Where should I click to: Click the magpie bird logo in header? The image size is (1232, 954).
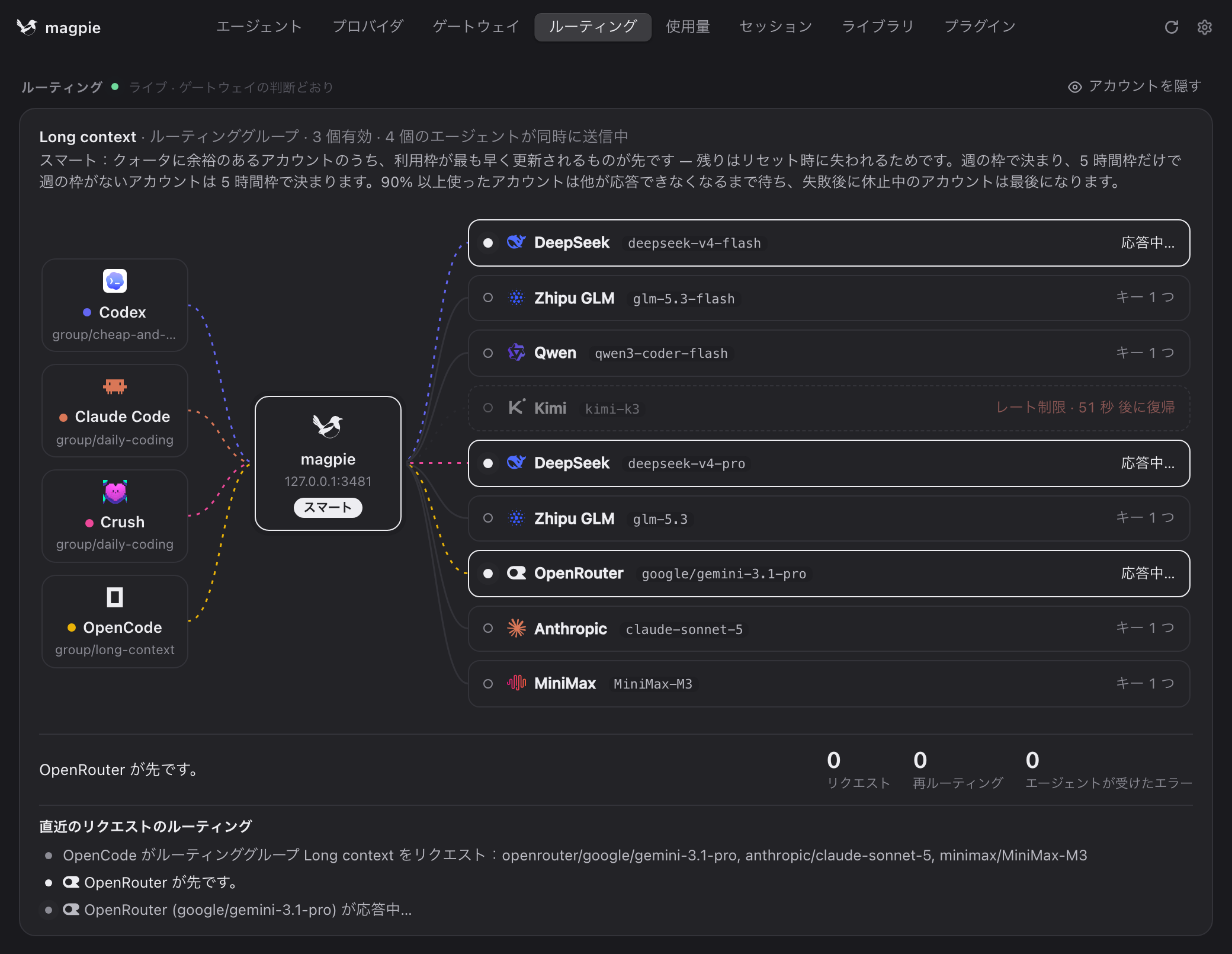(27, 27)
